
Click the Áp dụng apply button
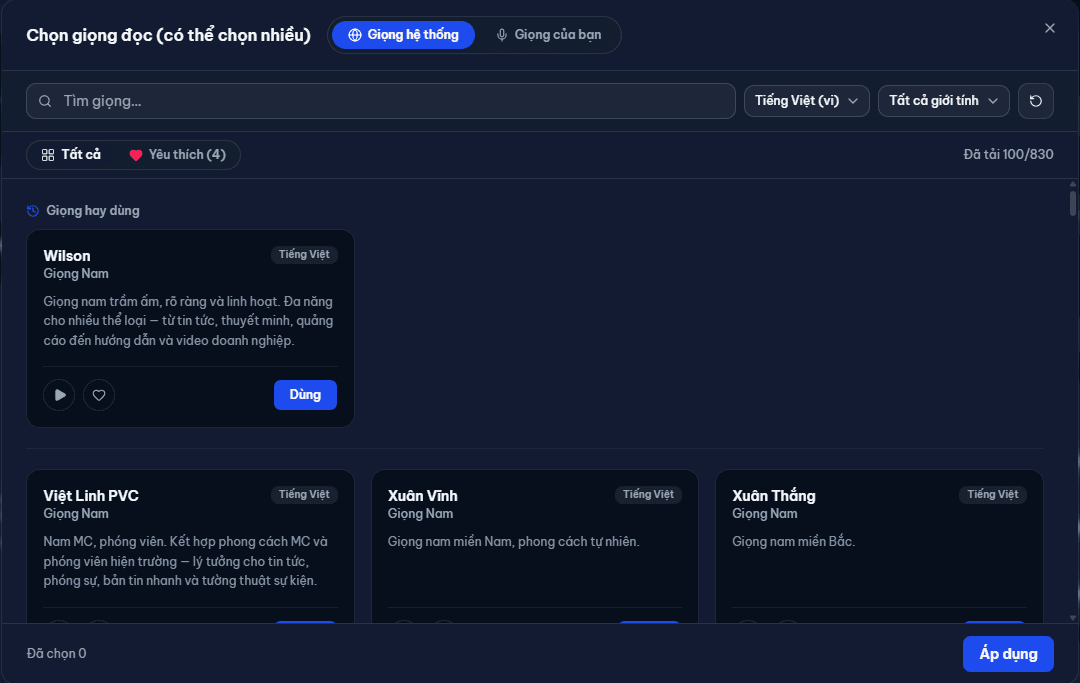pyautogui.click(x=1008, y=654)
